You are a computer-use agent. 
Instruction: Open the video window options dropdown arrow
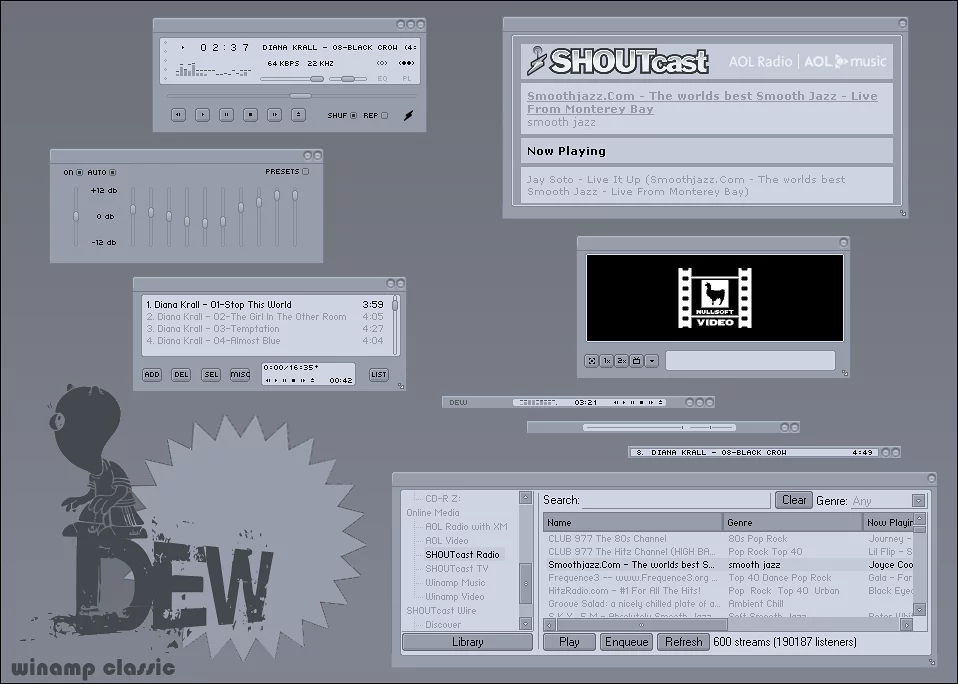pos(652,360)
